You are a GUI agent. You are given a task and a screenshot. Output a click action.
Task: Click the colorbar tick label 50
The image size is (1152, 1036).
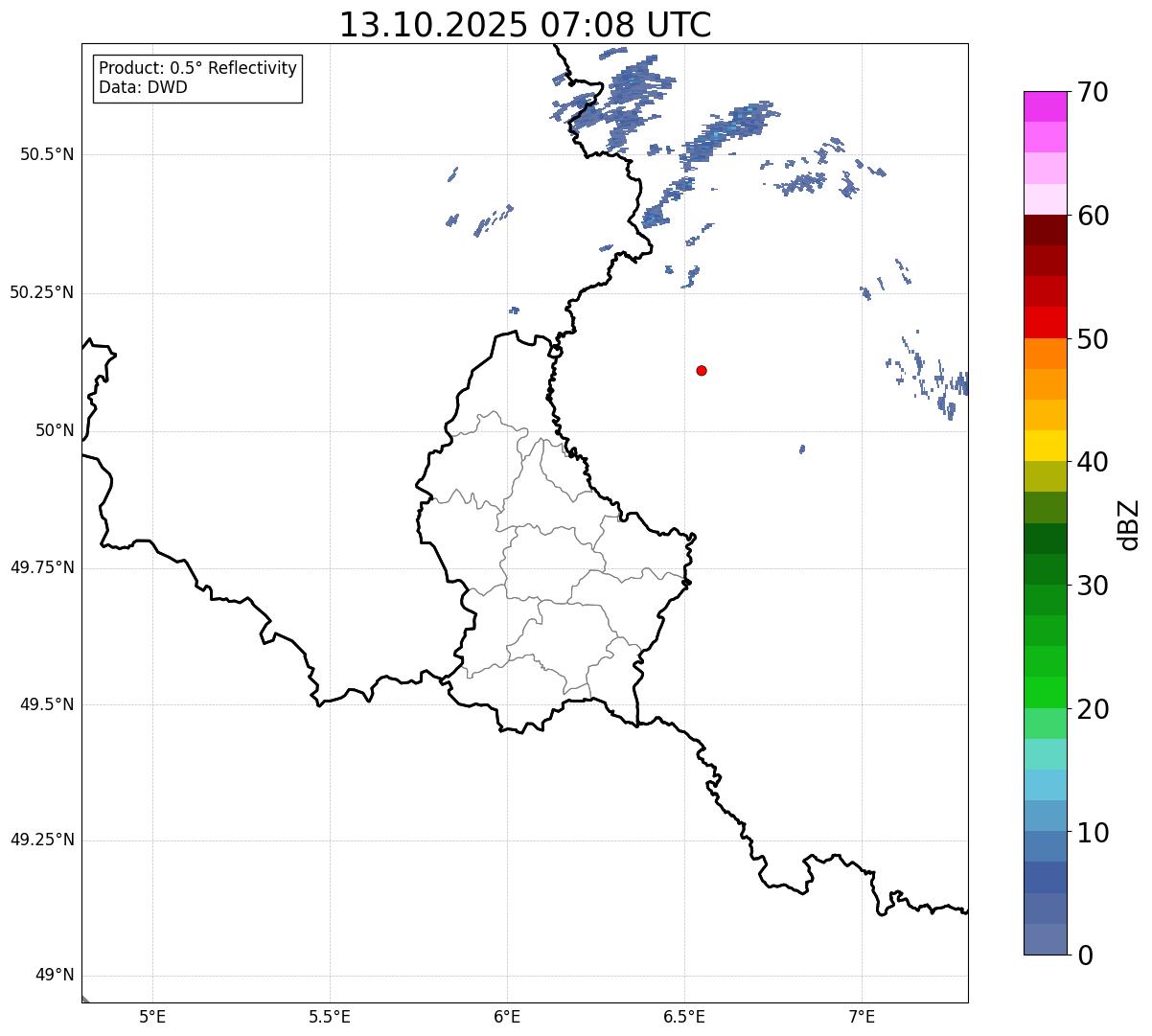[1093, 339]
